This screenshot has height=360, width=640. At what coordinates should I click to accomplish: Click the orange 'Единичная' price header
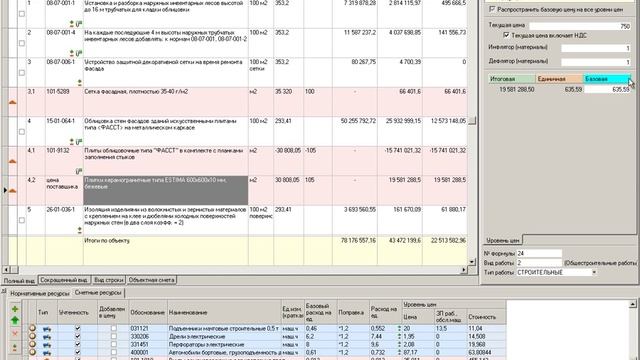[559, 79]
